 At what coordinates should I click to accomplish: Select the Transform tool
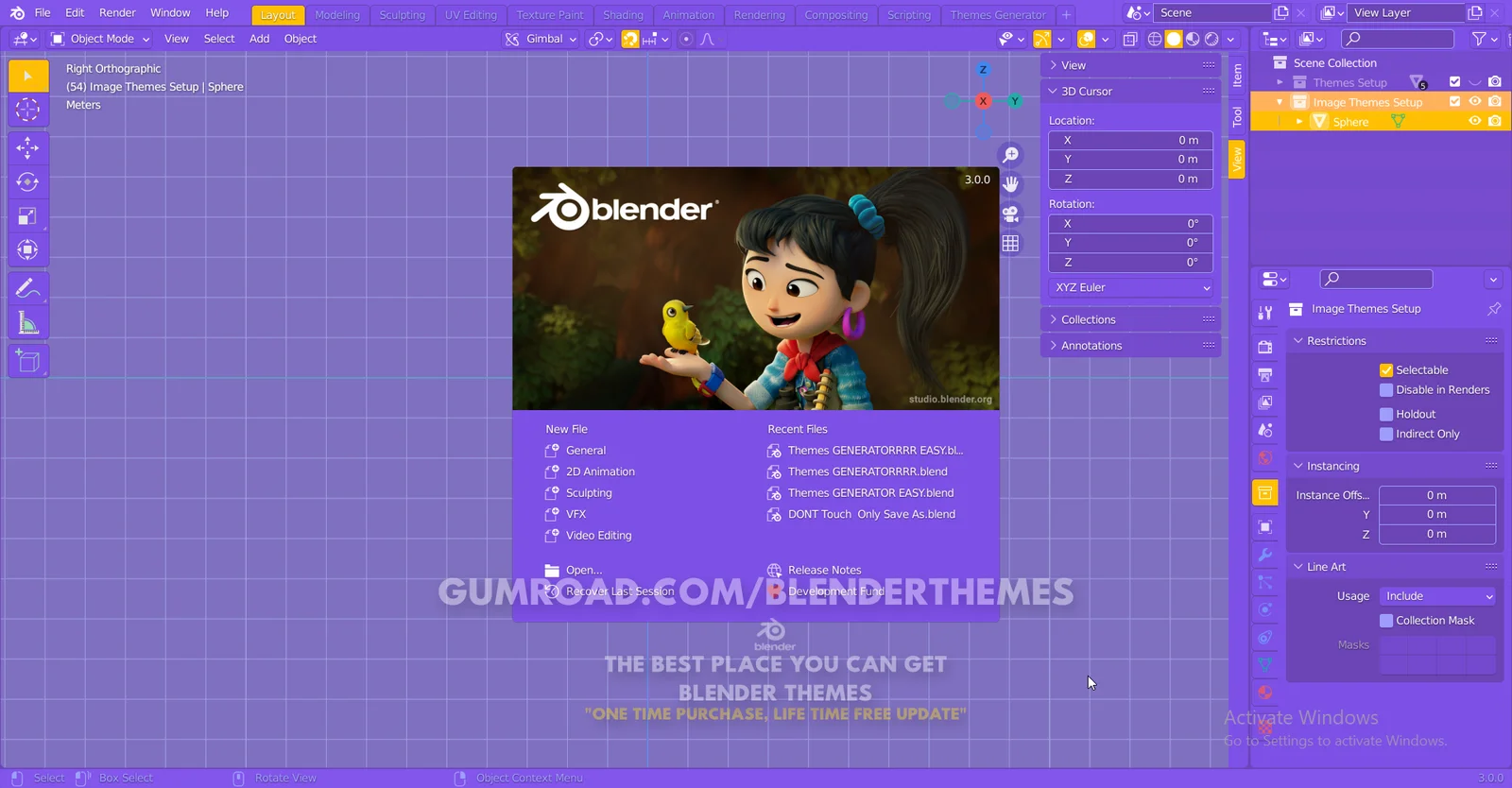coord(28,249)
